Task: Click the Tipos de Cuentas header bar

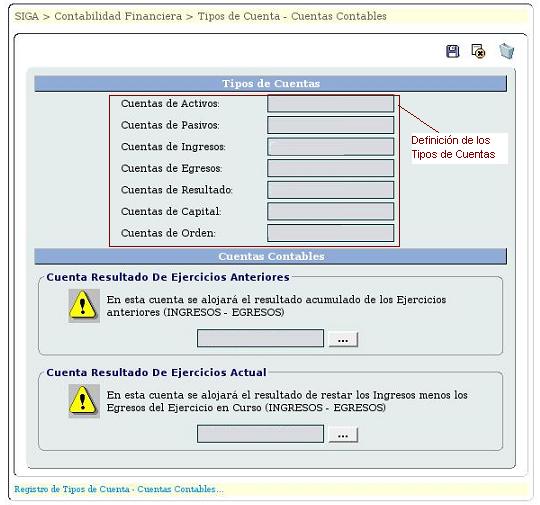Action: [271, 84]
